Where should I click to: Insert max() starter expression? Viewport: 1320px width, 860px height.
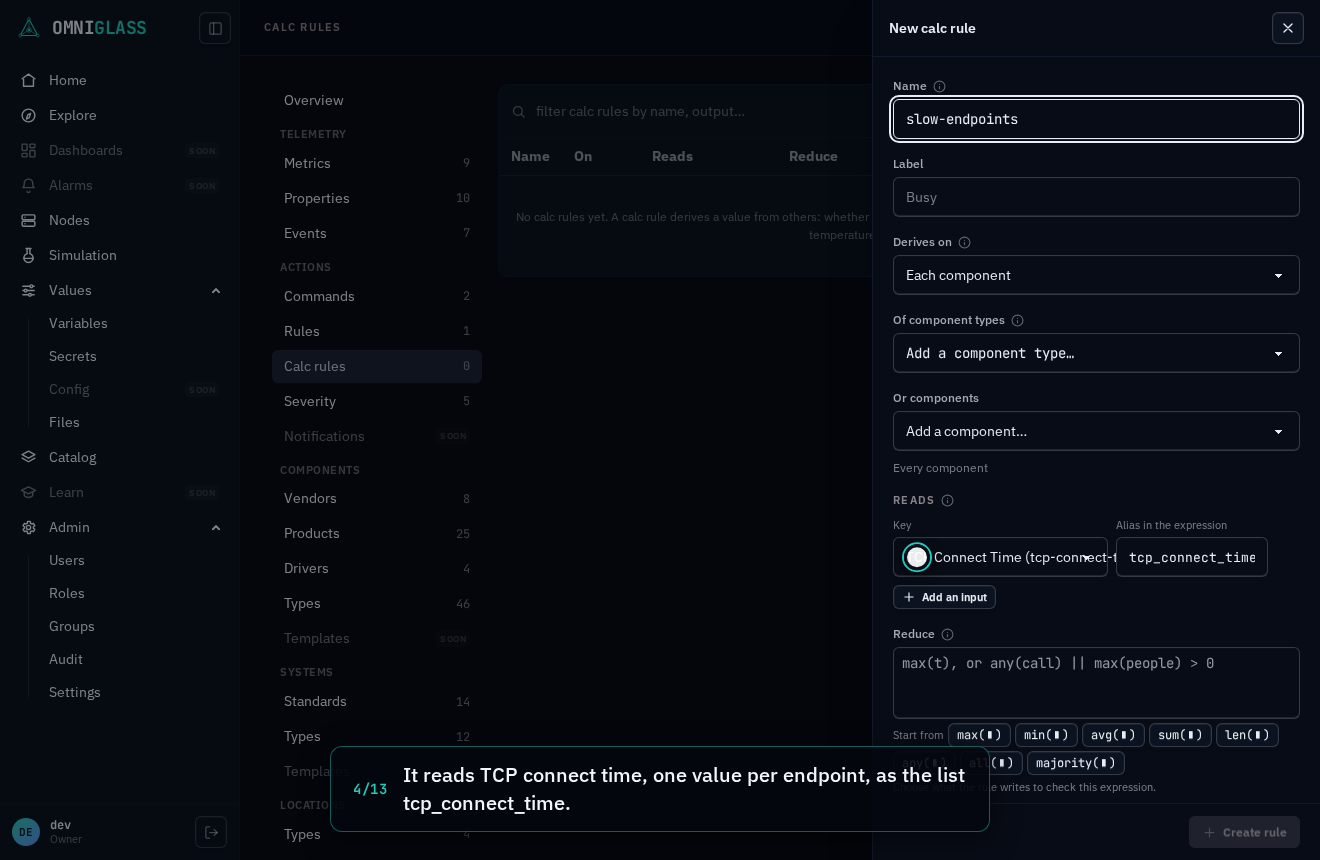pyautogui.click(x=979, y=735)
